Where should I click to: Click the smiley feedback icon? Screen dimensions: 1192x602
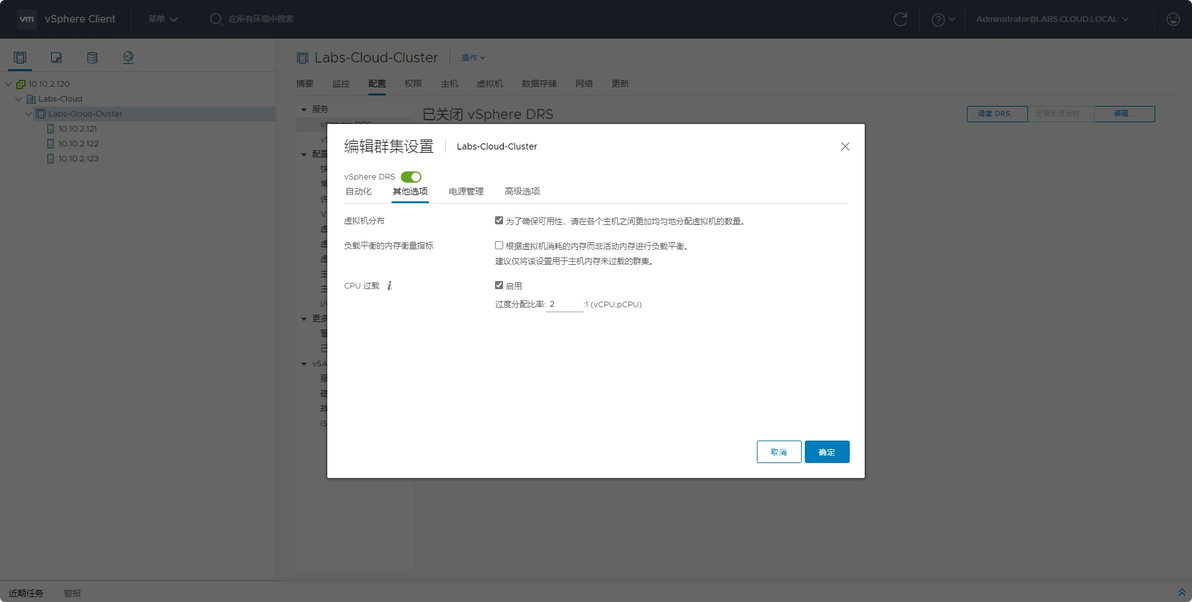pos(1173,19)
